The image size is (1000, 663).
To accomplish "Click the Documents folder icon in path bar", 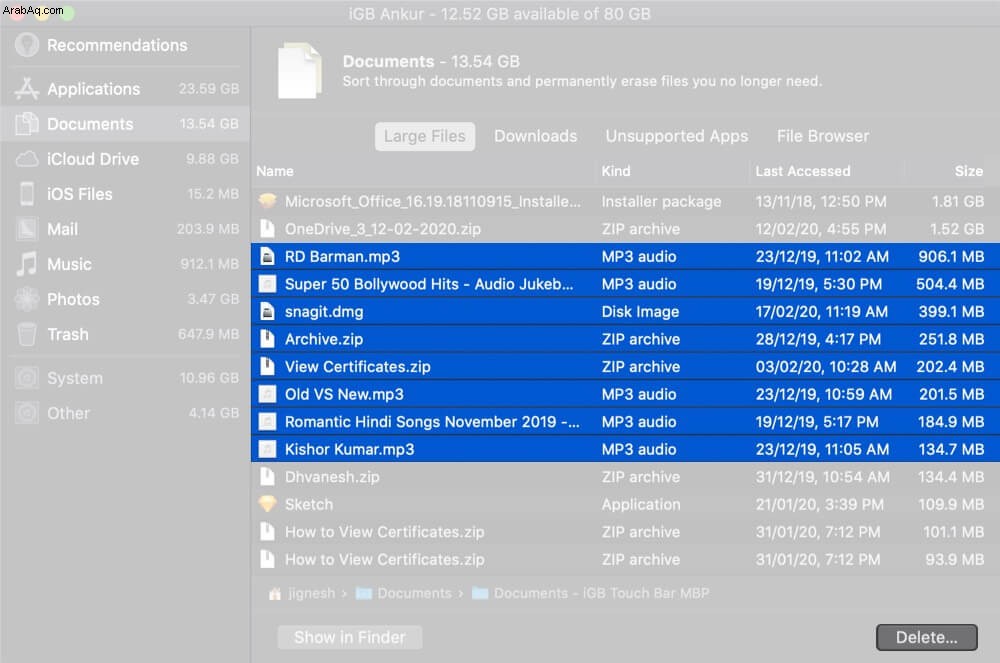I will [x=364, y=594].
